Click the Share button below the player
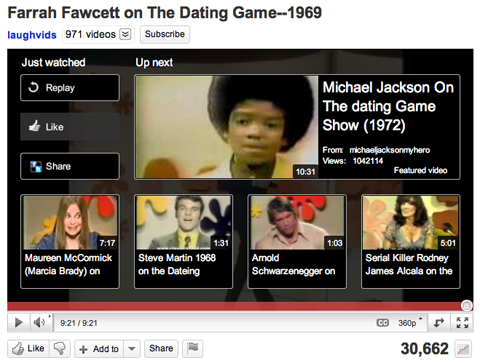Image resolution: width=480 pixels, height=363 pixels. [x=161, y=348]
